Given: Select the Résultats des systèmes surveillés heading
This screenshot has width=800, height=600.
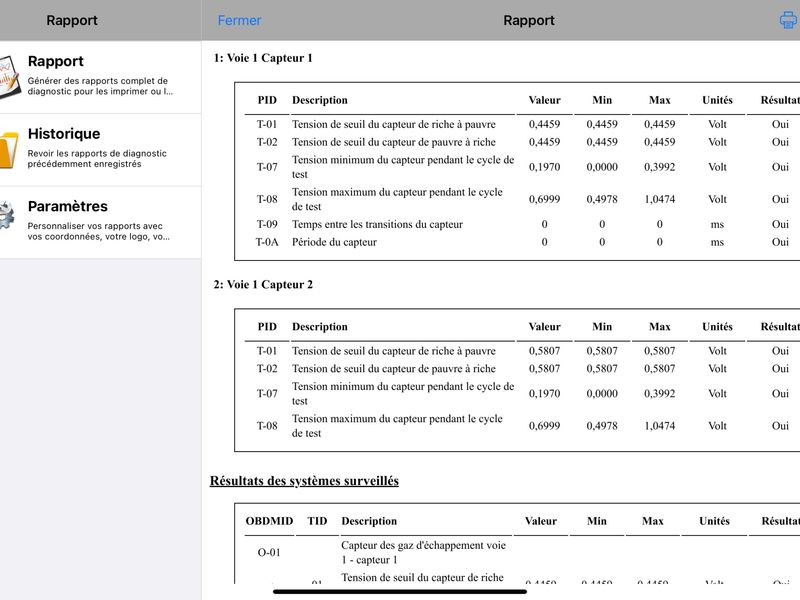Looking at the screenshot, I should [304, 481].
